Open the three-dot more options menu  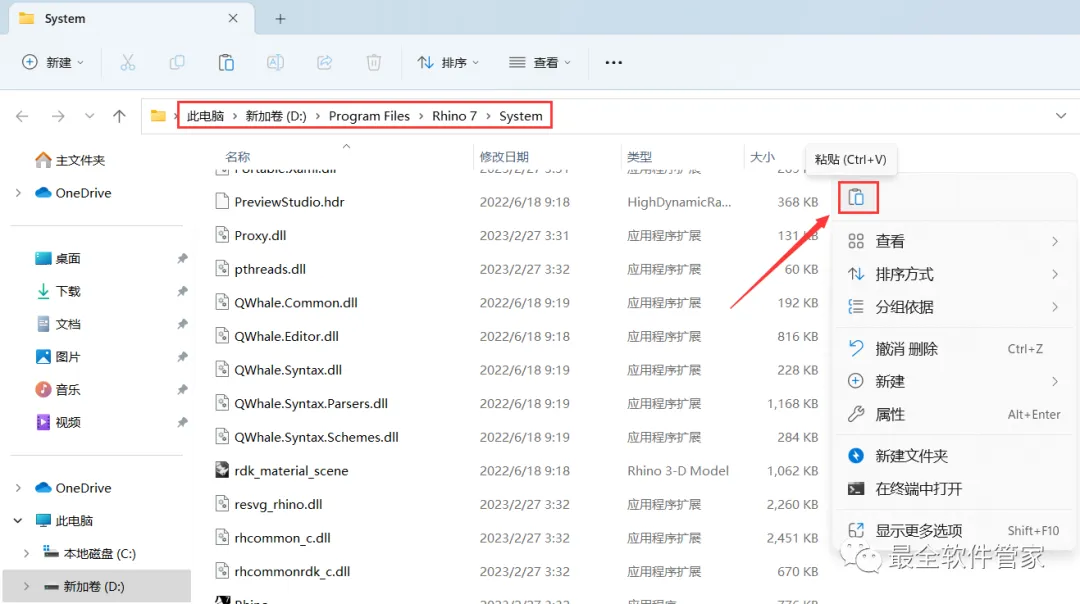pos(614,63)
